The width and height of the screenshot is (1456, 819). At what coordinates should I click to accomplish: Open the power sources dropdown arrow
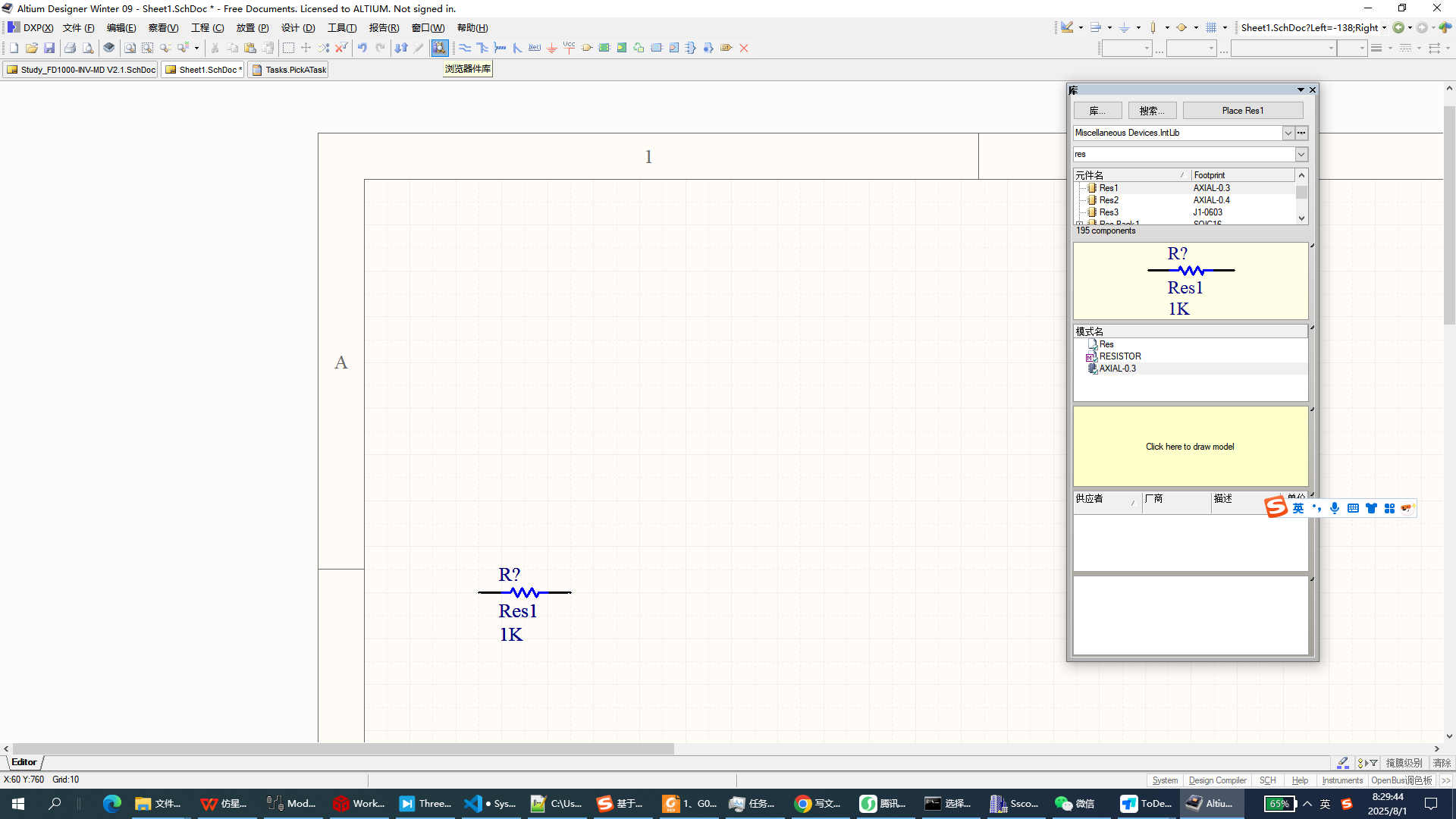pyautogui.click(x=1138, y=27)
